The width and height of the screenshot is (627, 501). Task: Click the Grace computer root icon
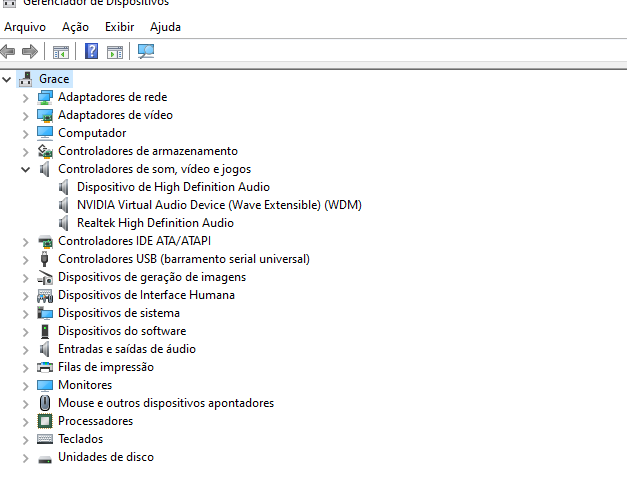[x=26, y=79]
